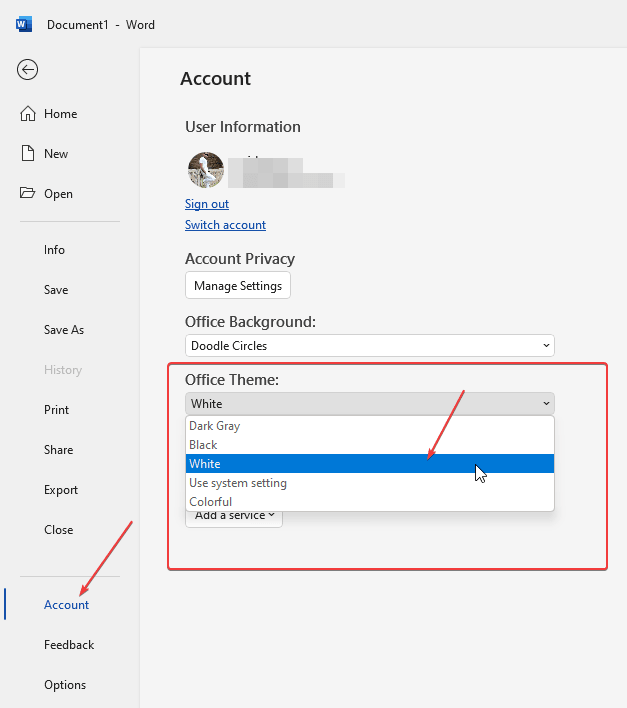Screen dimensions: 627x708
Task: Choose Save As in the sidebar
Action: point(64,330)
